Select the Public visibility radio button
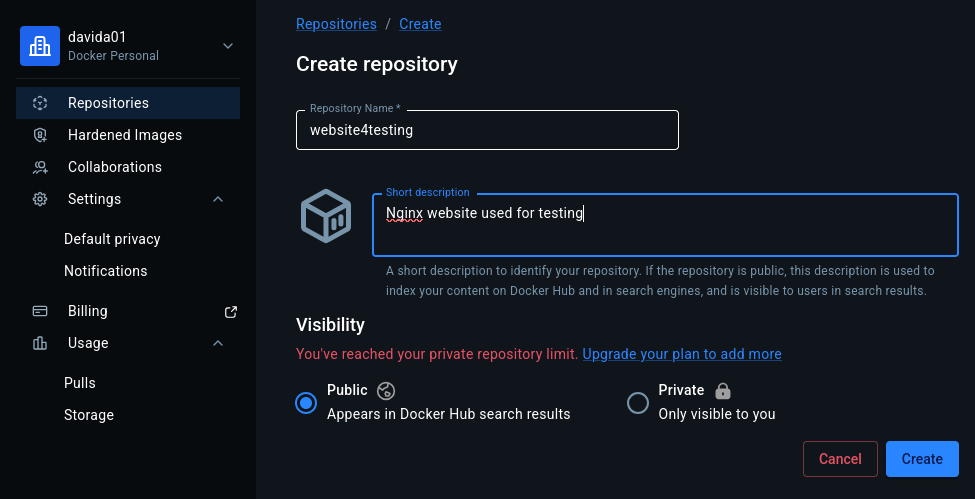Screen dimensions: 975x499 [306, 403]
